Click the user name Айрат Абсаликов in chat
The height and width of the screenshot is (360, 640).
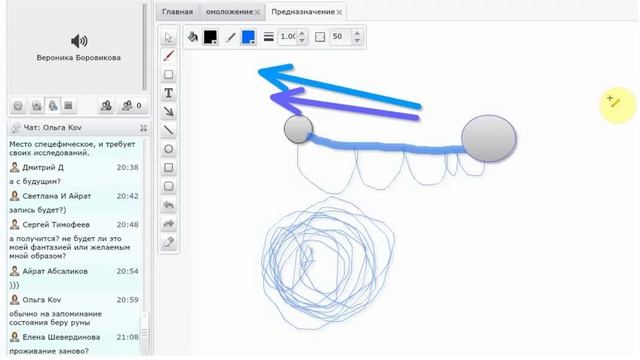pos(55,271)
